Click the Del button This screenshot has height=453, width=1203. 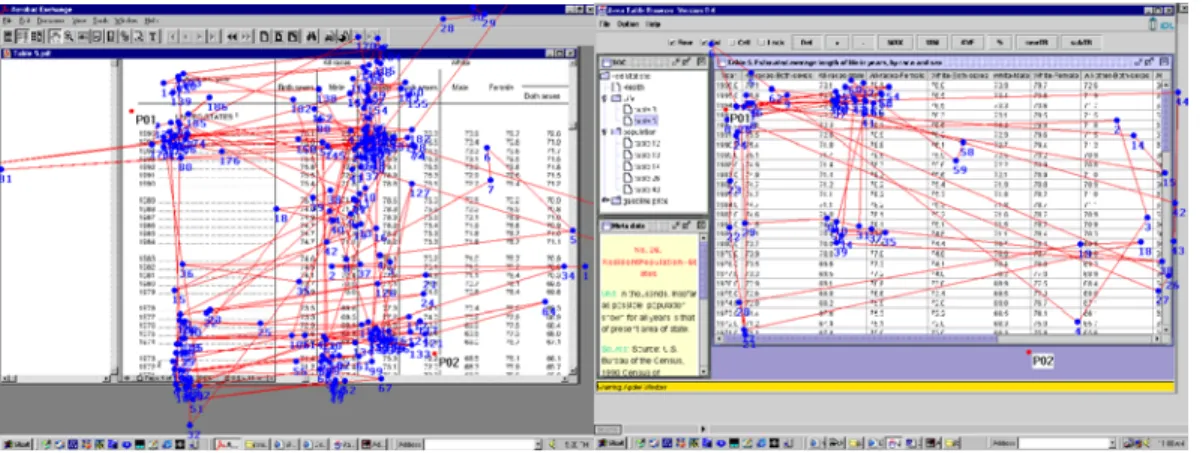[805, 43]
